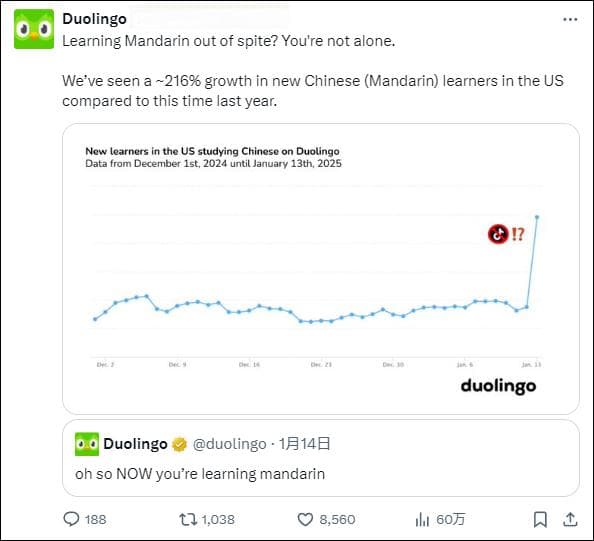Click the TikTok logo on chart
Viewport: 594px width, 541px height.
click(x=498, y=234)
